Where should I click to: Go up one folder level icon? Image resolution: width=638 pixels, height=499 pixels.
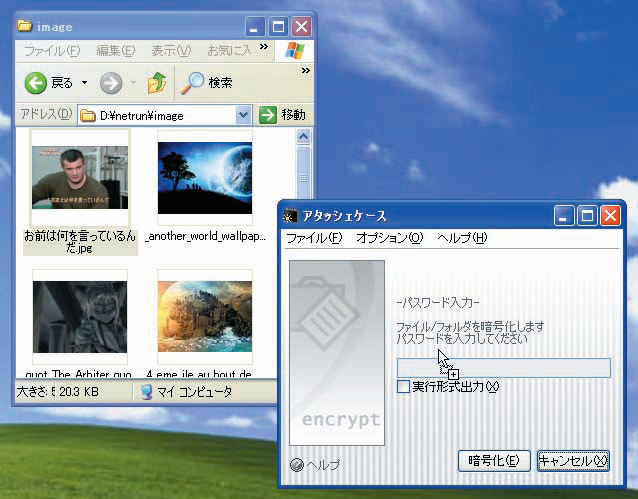[x=157, y=83]
